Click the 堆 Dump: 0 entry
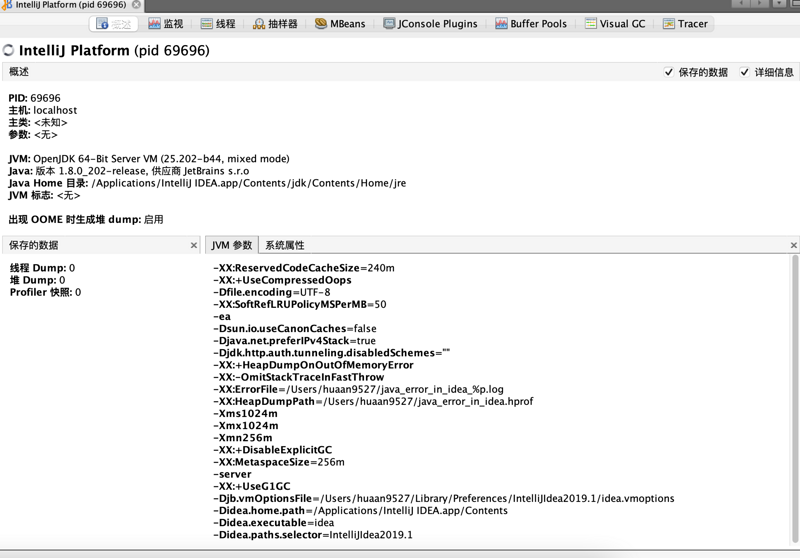The image size is (800, 558). pyautogui.click(x=37, y=280)
